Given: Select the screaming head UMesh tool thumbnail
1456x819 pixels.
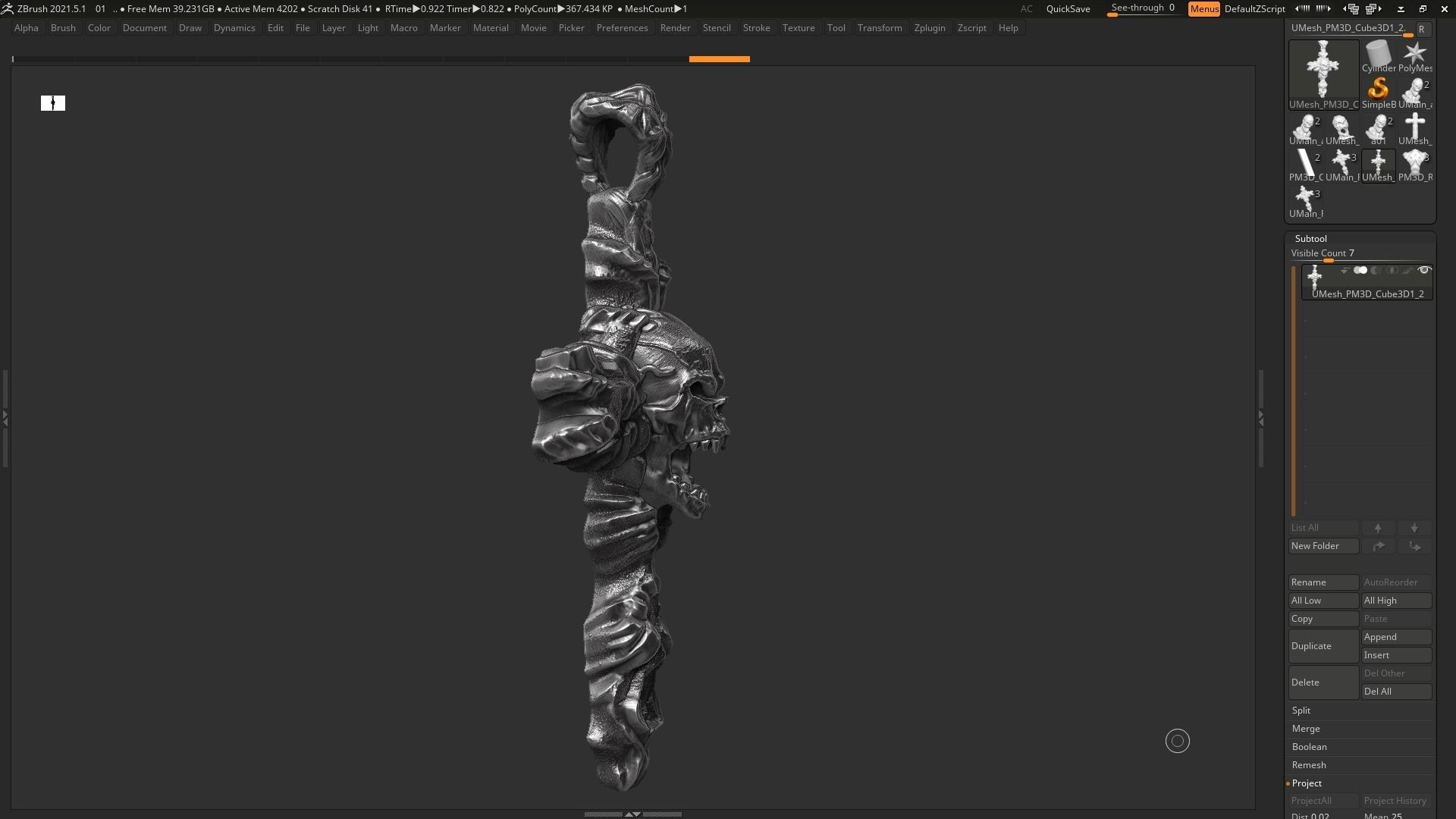Looking at the screenshot, I should point(1341,130).
